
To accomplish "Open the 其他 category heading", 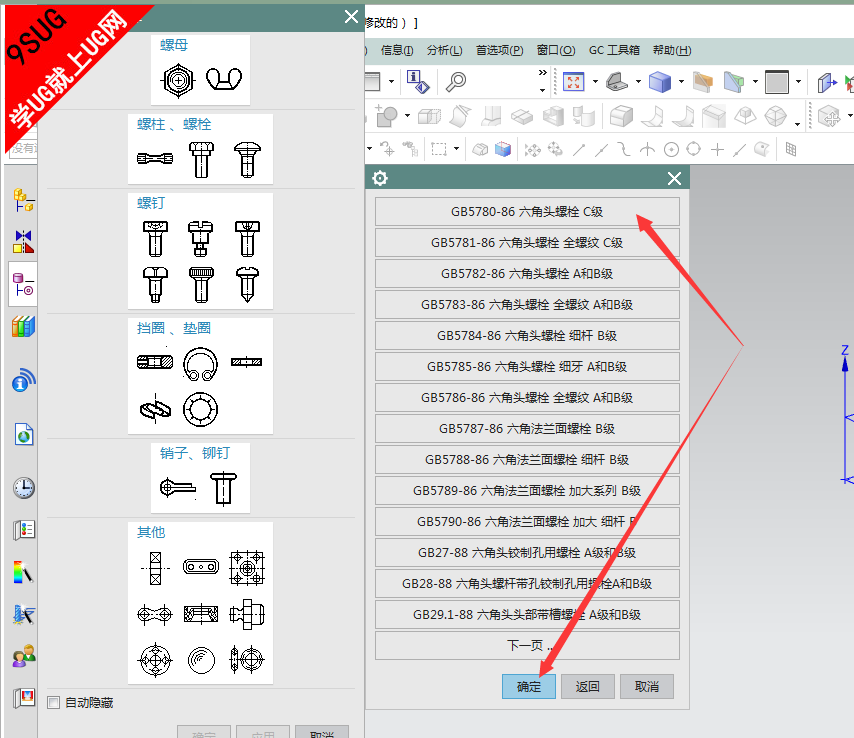I will pos(151,532).
